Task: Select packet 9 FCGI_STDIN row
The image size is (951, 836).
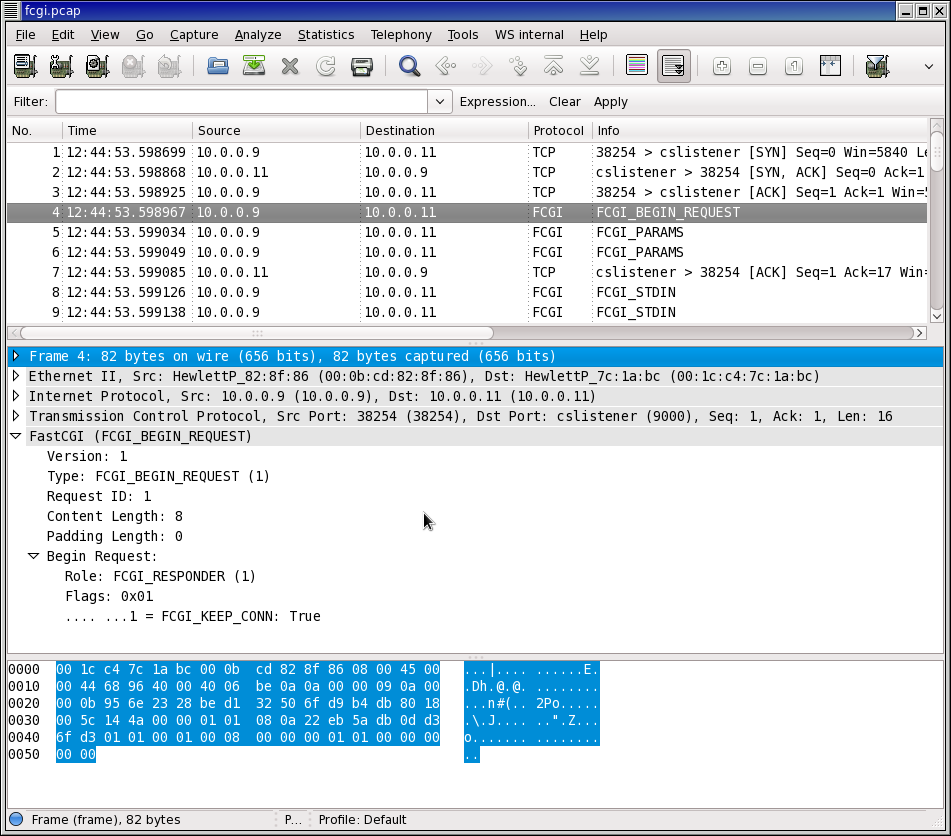Action: tap(467, 312)
